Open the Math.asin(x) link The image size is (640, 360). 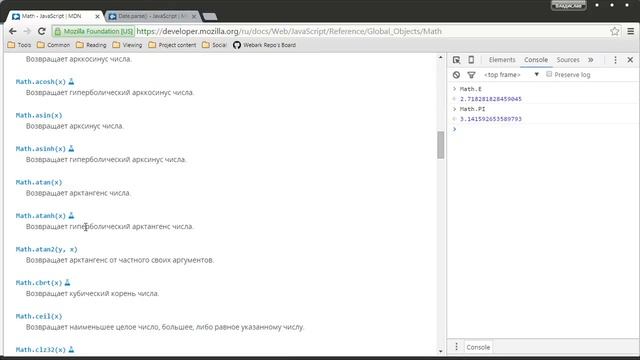(39, 115)
